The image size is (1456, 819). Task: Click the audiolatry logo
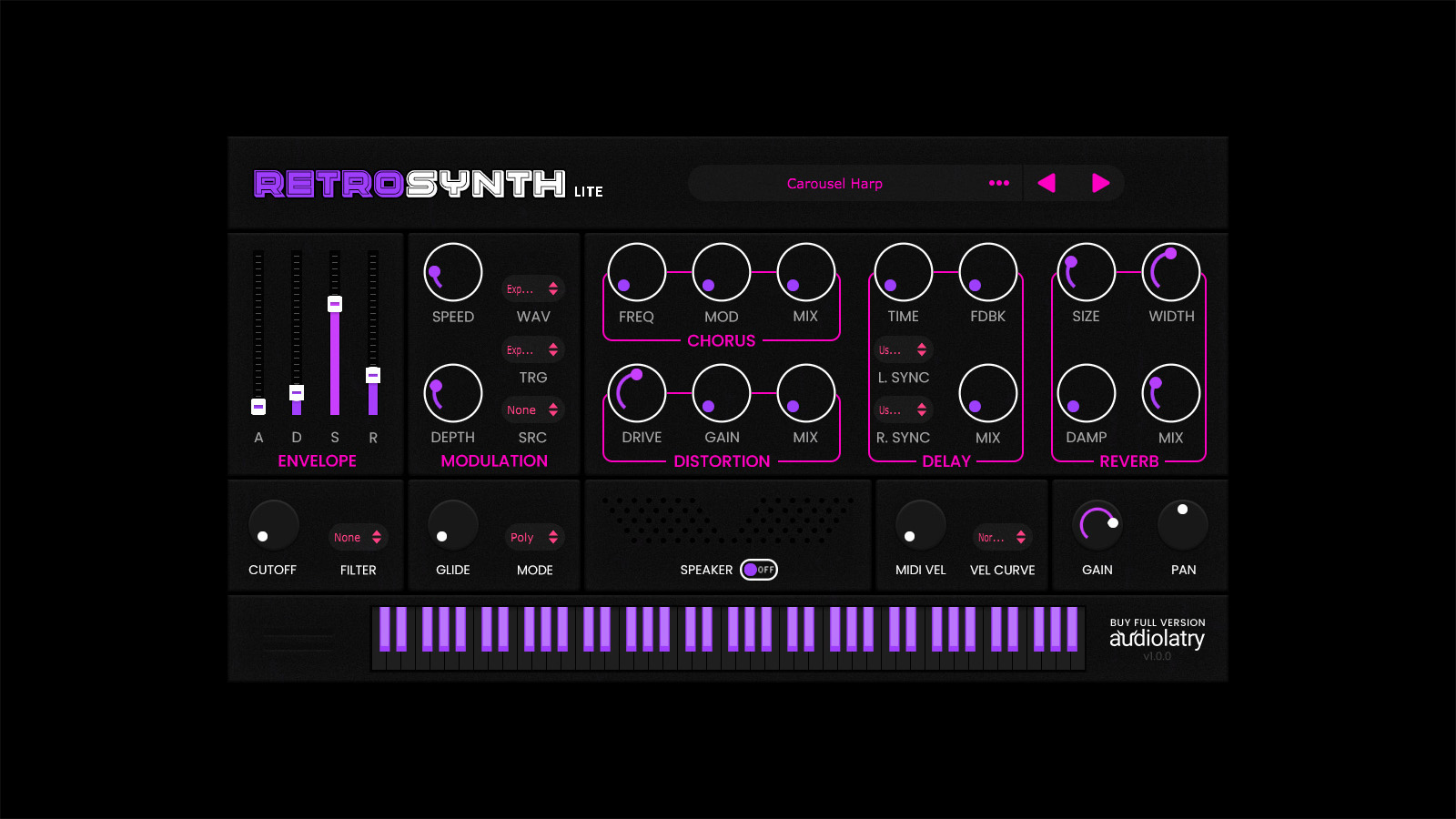click(1157, 639)
